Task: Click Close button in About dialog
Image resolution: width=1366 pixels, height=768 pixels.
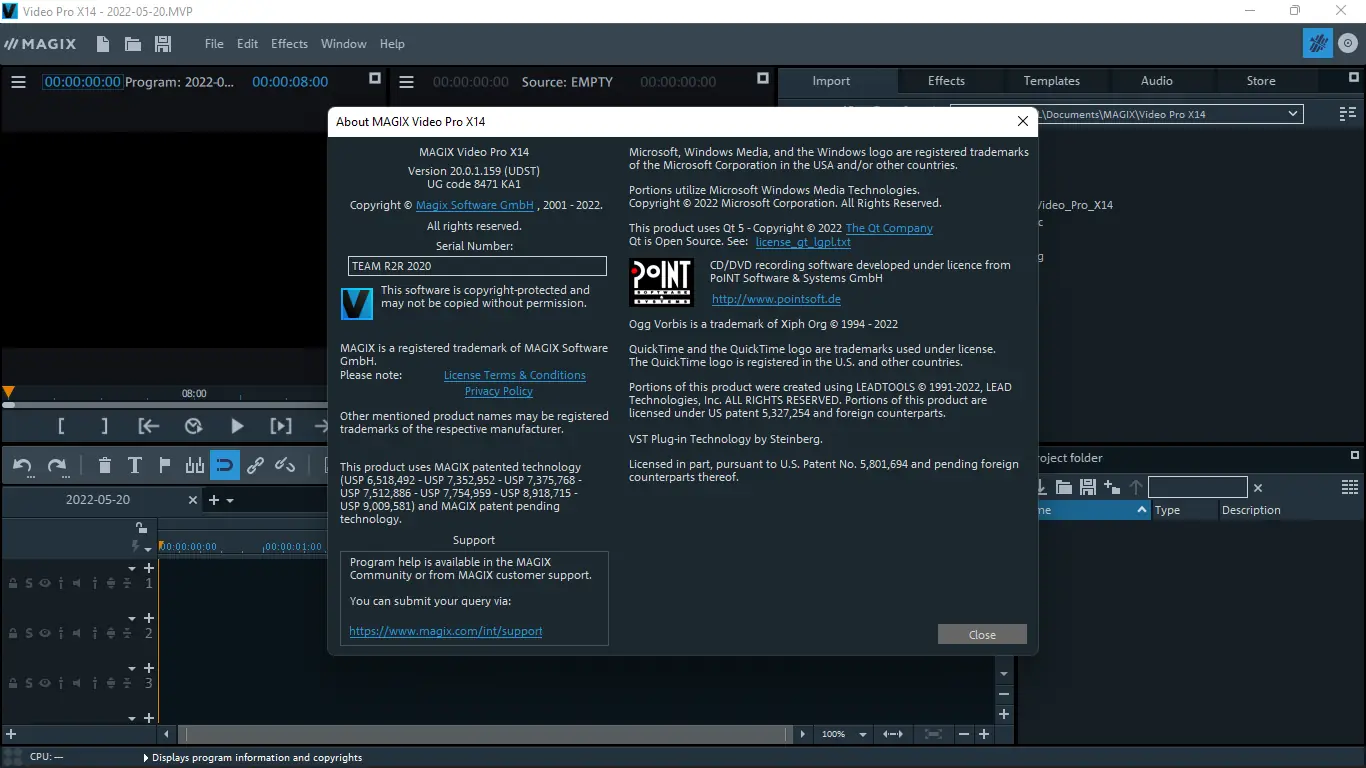Action: (x=982, y=635)
